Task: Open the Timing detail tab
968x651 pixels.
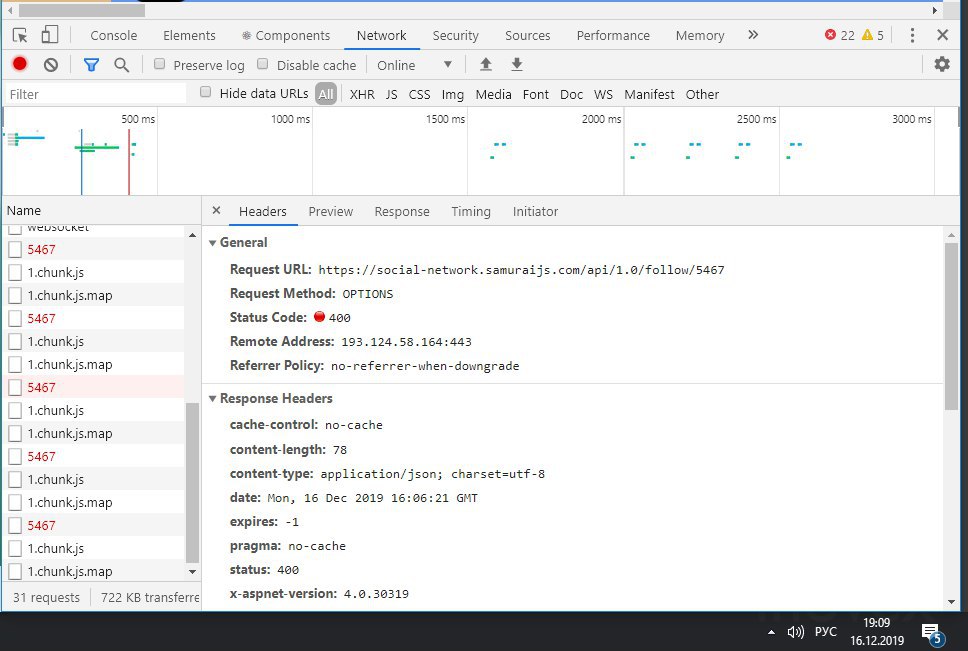Action: 470,212
